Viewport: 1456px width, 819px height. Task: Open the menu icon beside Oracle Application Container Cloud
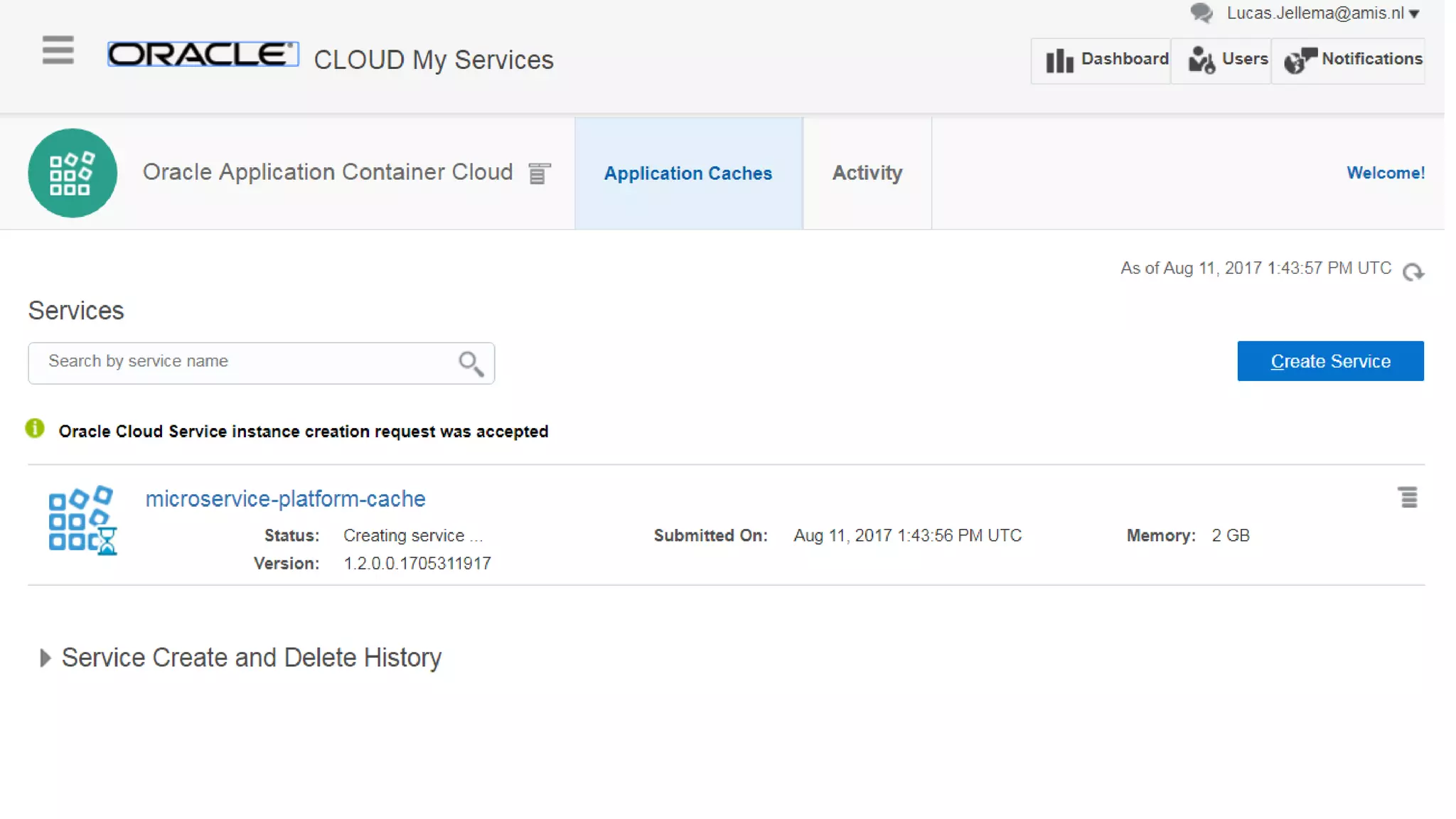click(539, 173)
